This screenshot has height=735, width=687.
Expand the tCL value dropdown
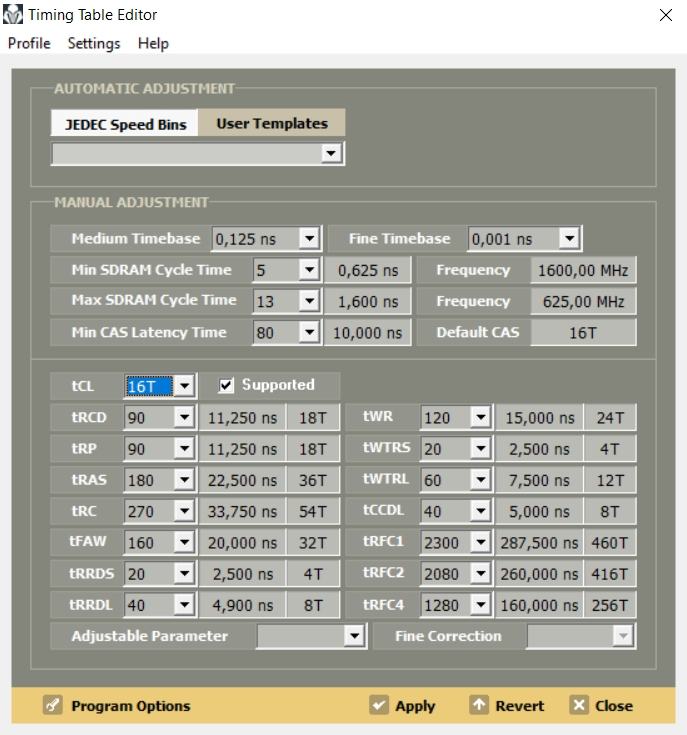tap(185, 386)
